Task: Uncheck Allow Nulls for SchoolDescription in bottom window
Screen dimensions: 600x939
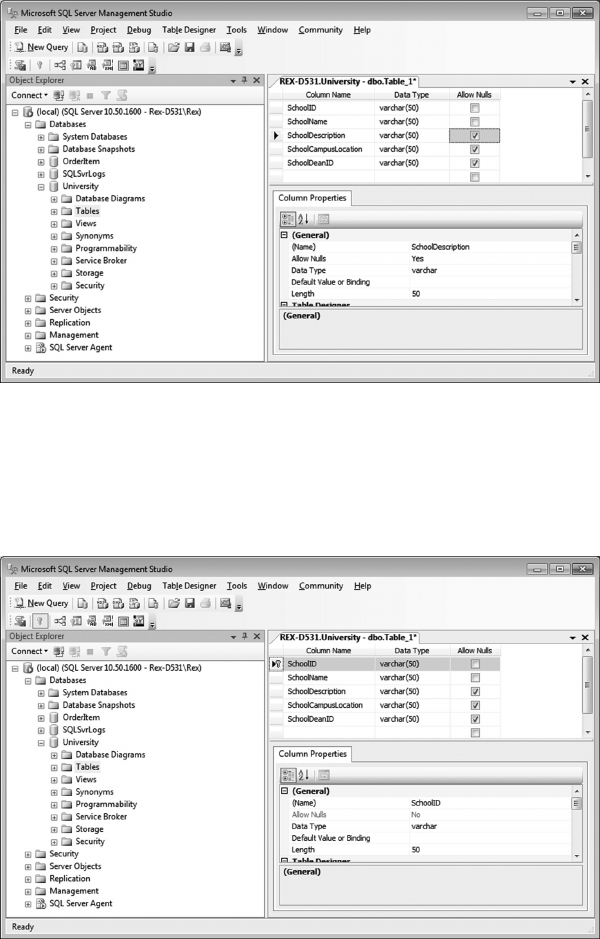Action: pos(475,692)
